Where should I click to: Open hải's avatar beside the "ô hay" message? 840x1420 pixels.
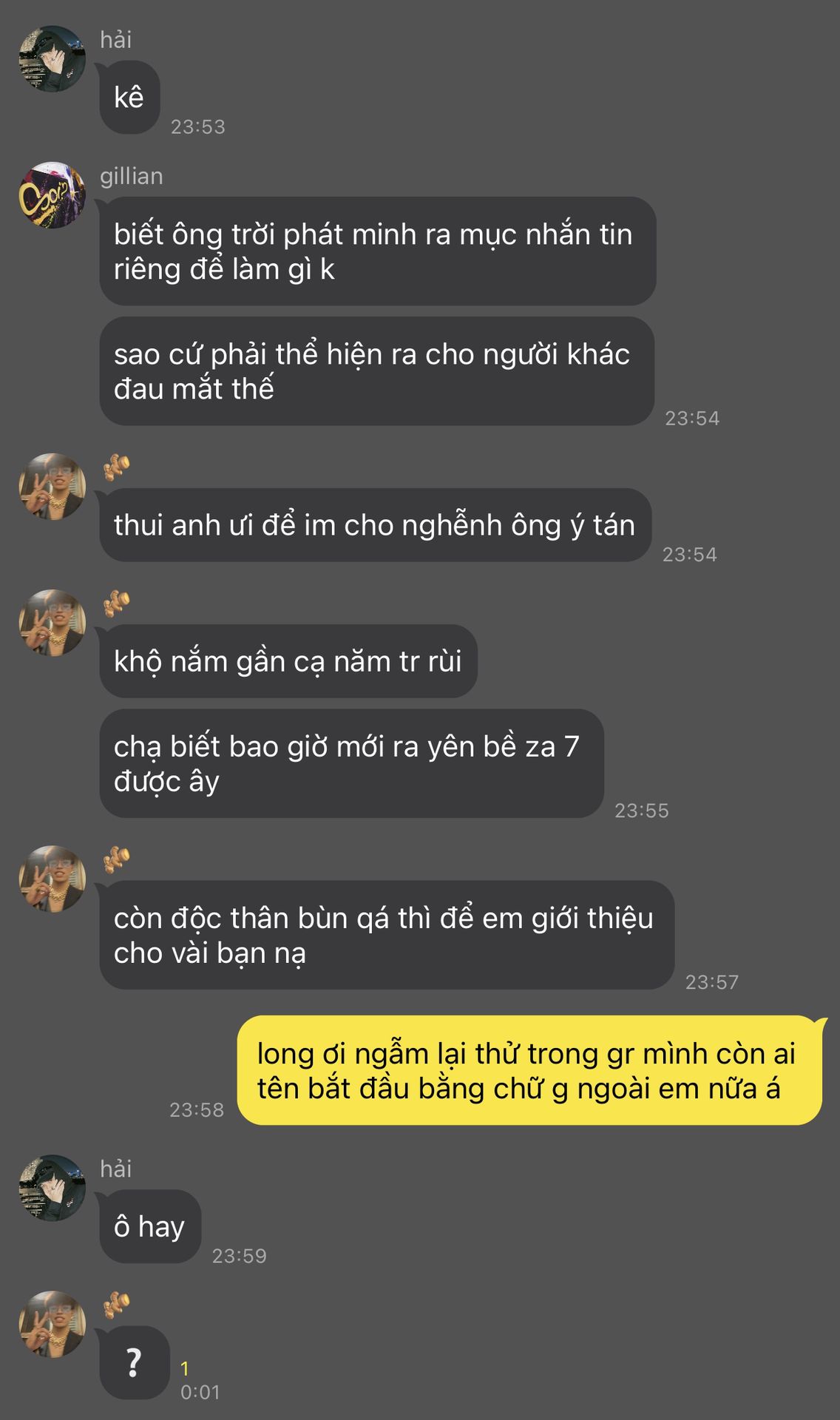click(x=52, y=1188)
